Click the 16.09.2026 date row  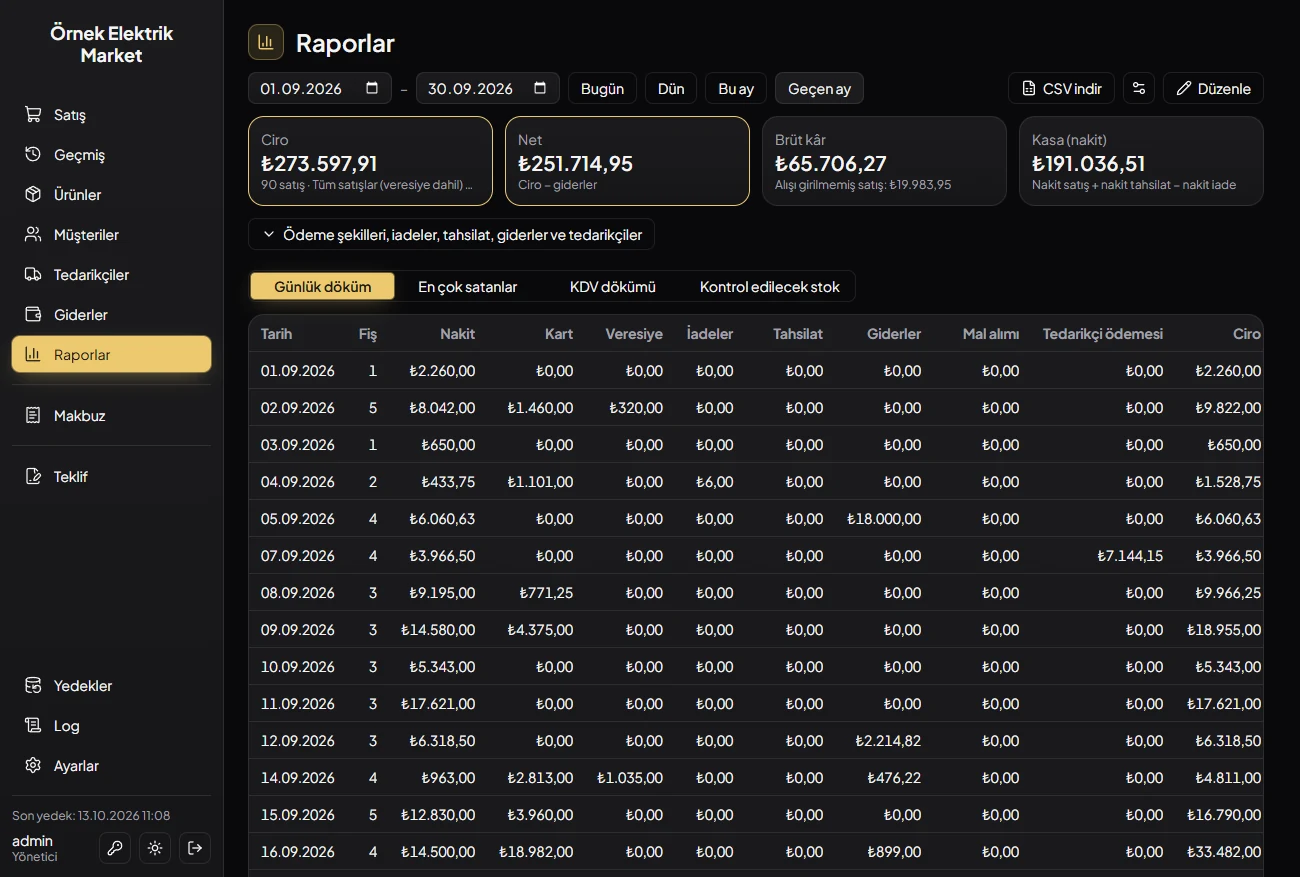tap(756, 852)
